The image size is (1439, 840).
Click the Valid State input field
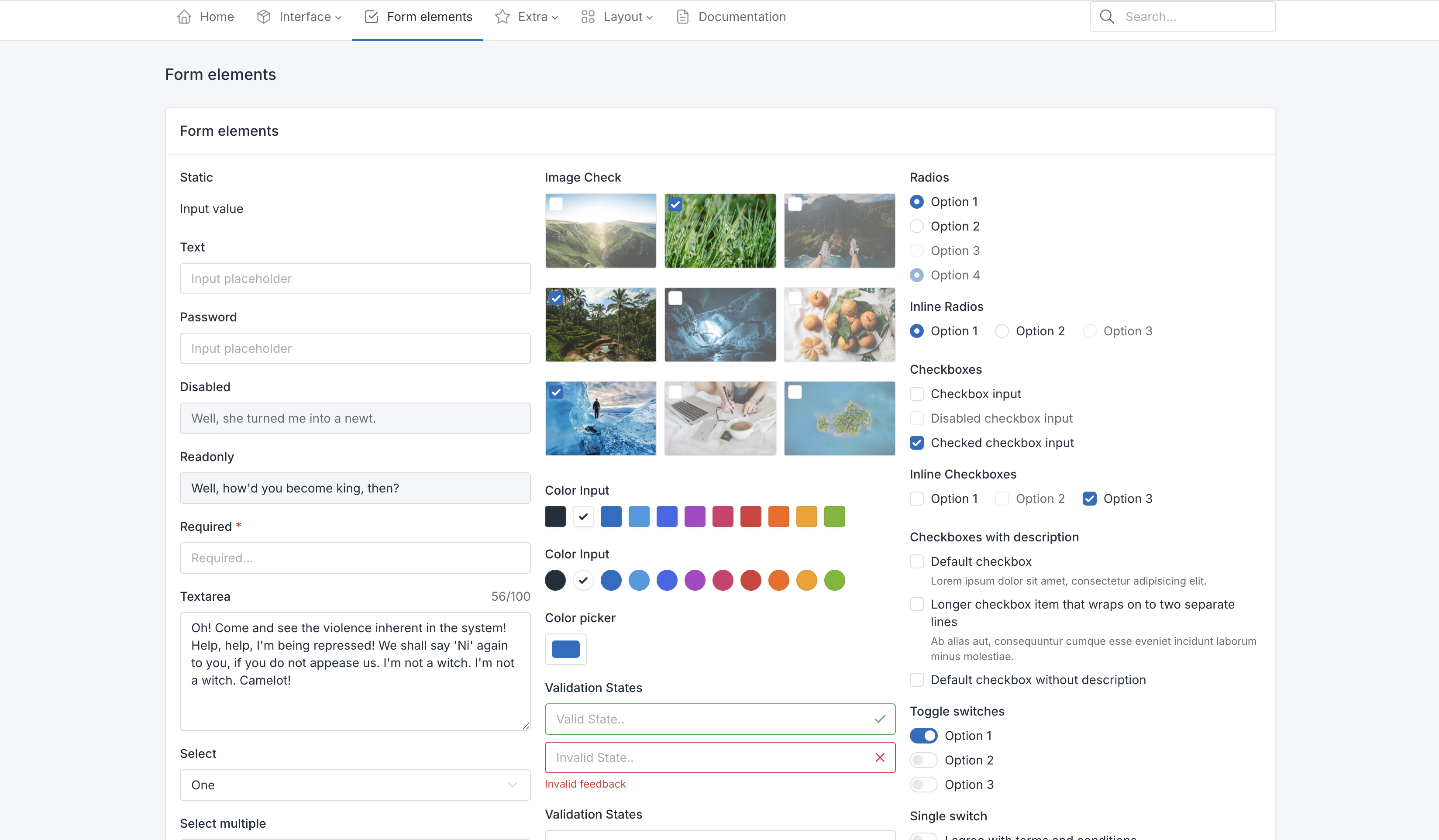coord(720,719)
